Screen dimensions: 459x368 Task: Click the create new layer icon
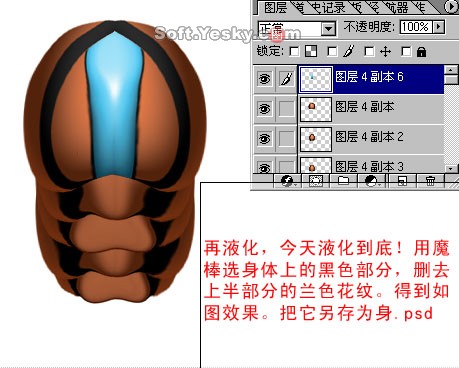402,181
